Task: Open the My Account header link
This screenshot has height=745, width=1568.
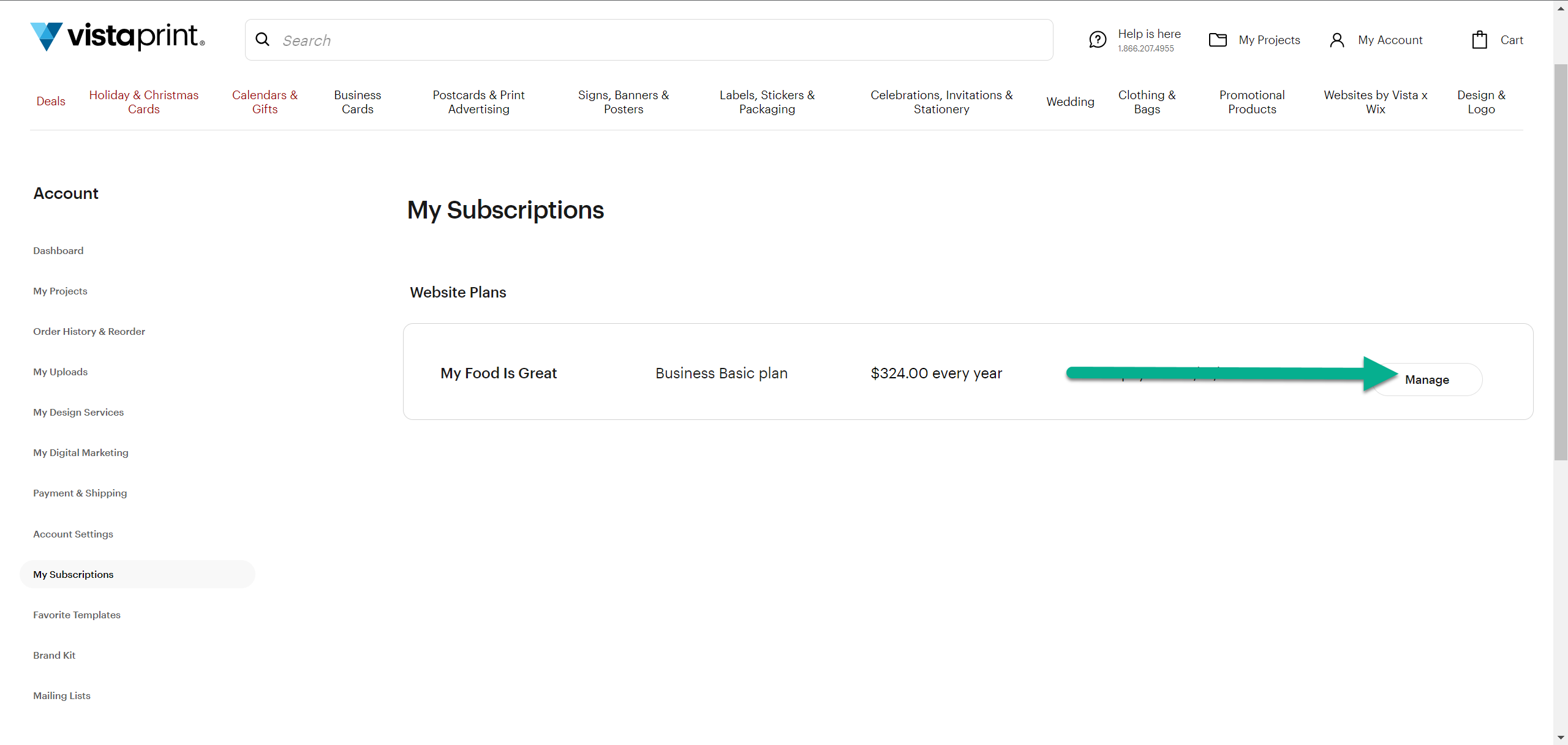Action: point(1390,40)
